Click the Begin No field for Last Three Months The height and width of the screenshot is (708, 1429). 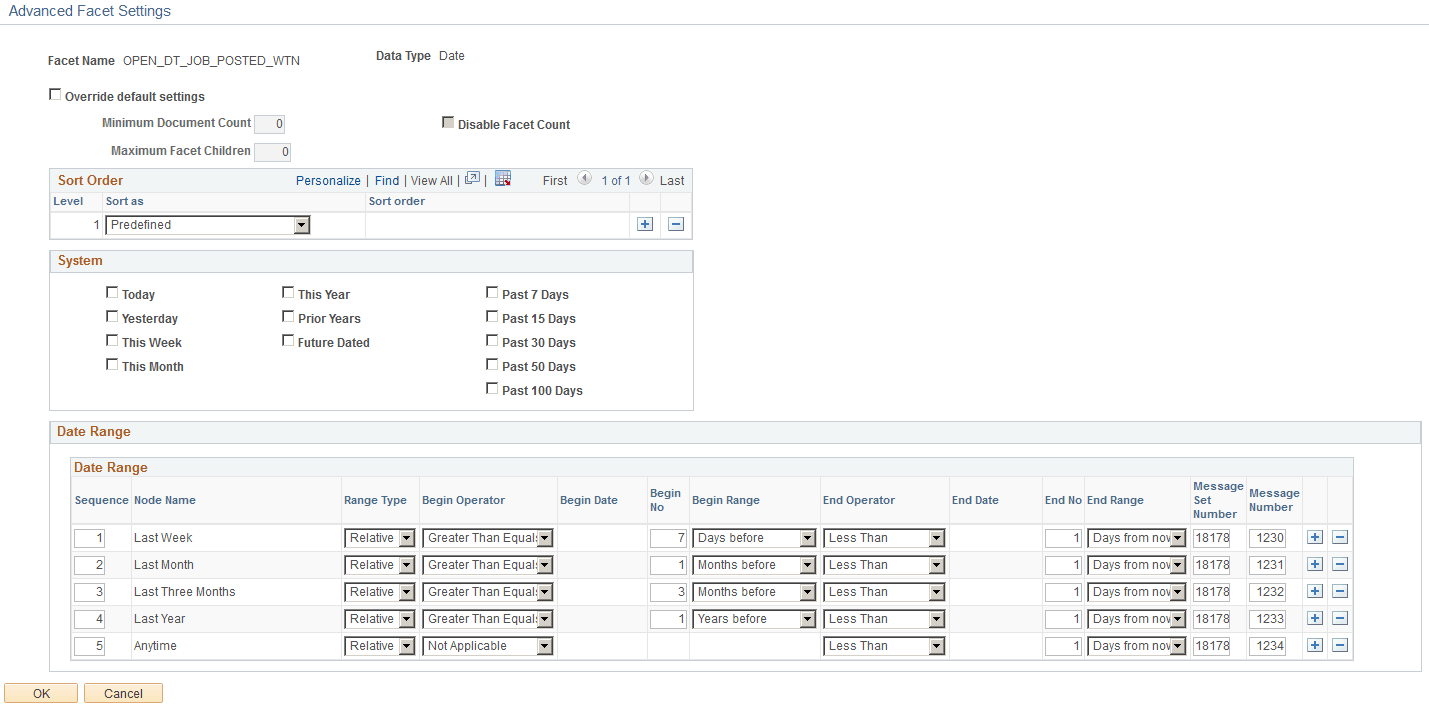click(x=668, y=591)
